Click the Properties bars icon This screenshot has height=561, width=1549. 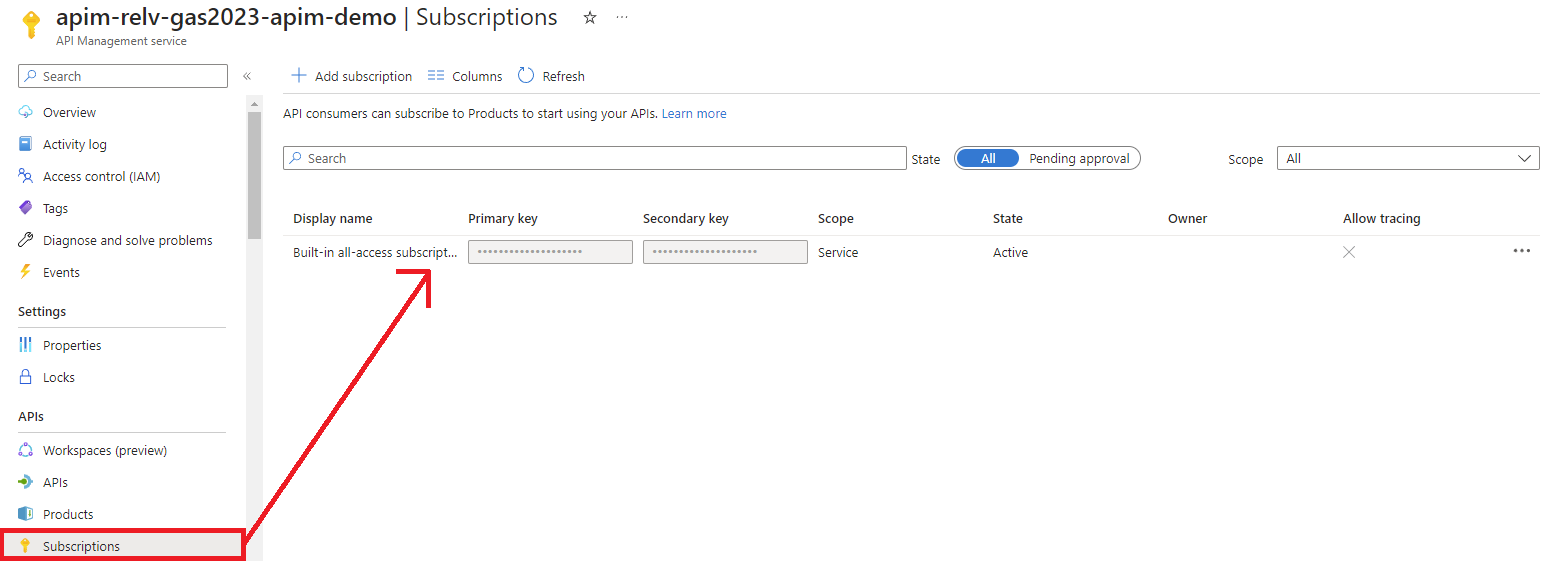point(26,345)
